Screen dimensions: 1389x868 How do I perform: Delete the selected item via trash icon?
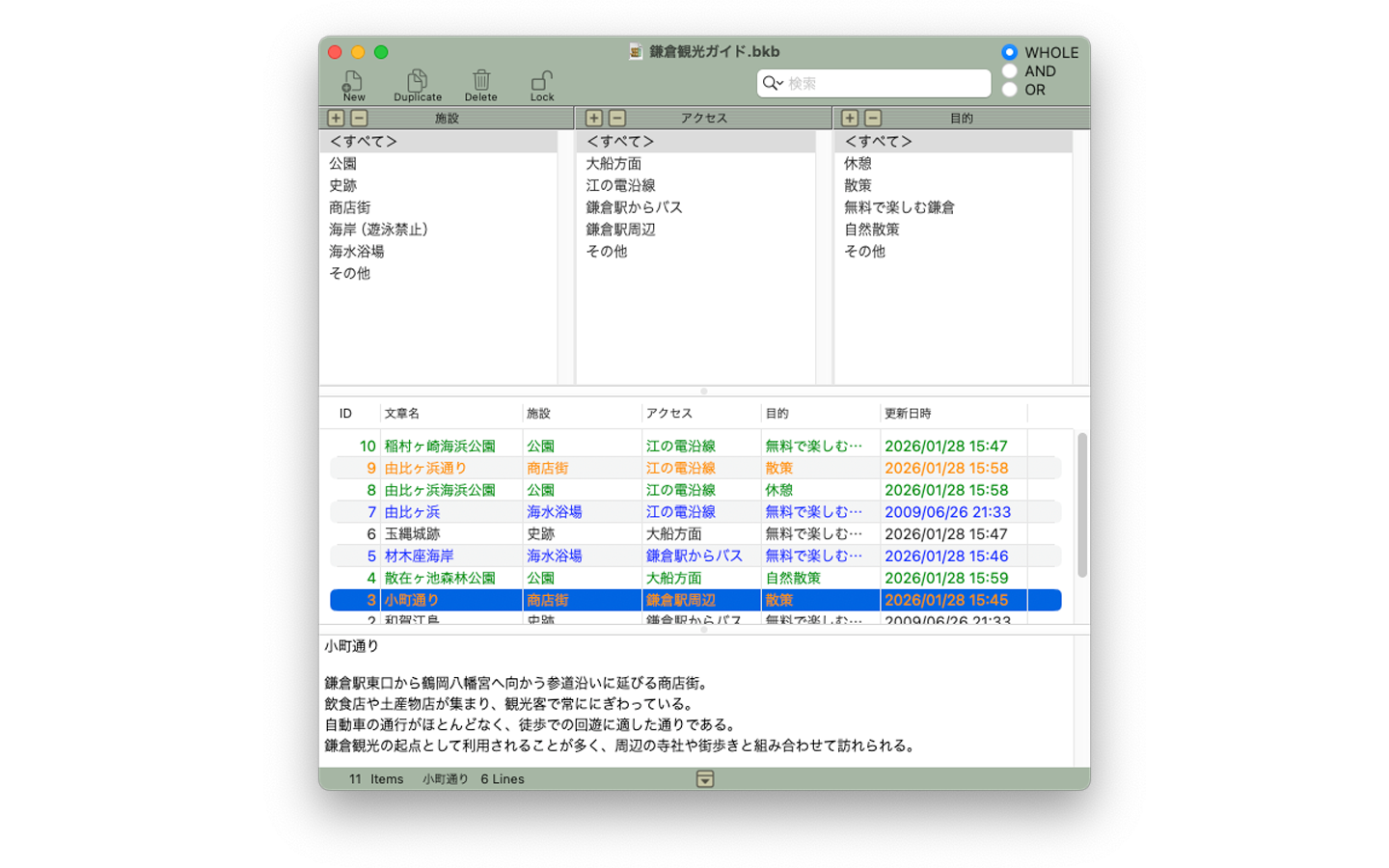click(481, 85)
